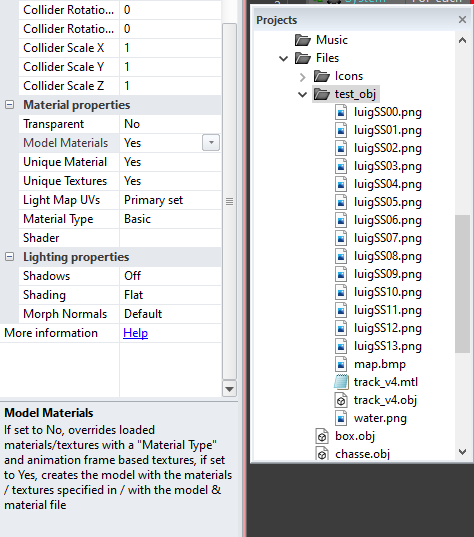Collapse the test_obj folder

[x=302, y=94]
